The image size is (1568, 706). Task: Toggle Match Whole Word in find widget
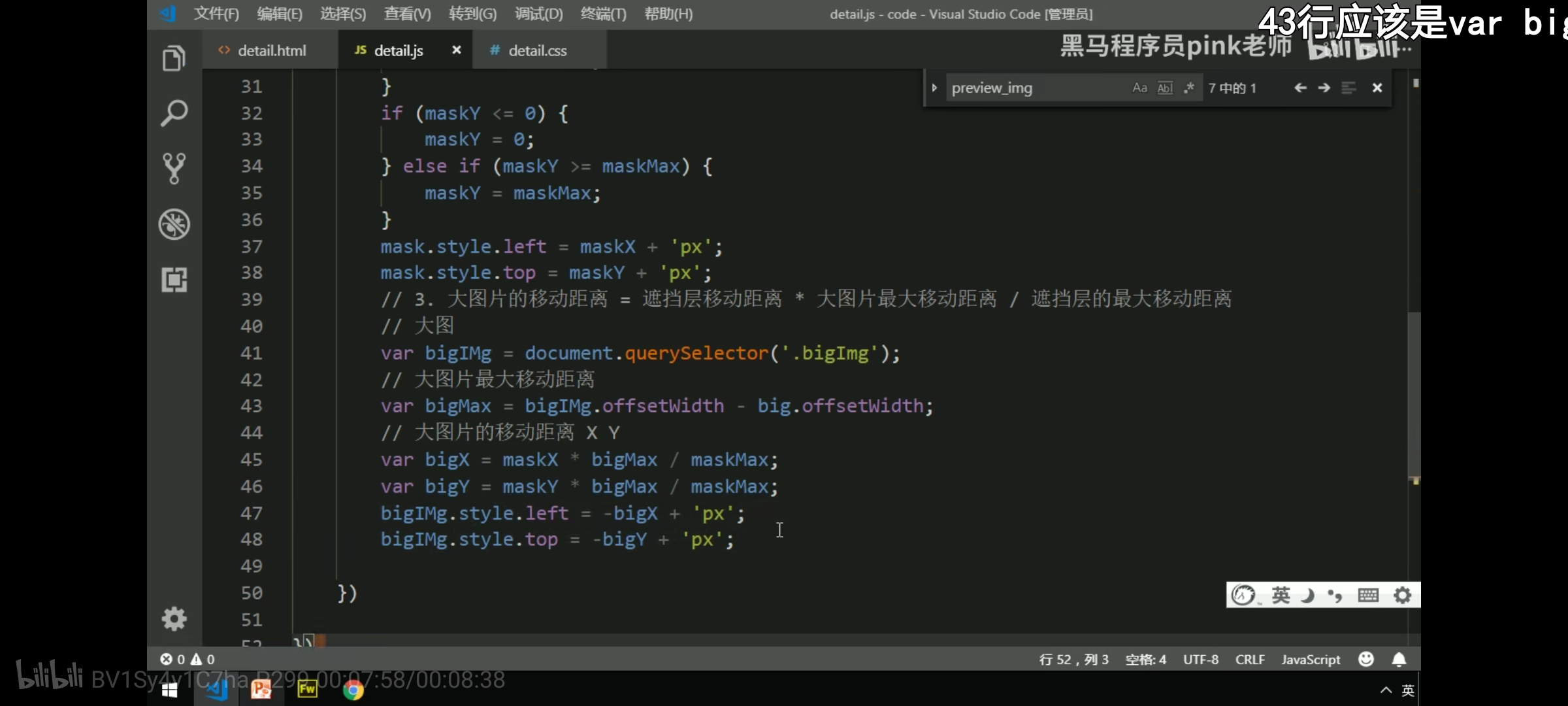pos(1165,88)
